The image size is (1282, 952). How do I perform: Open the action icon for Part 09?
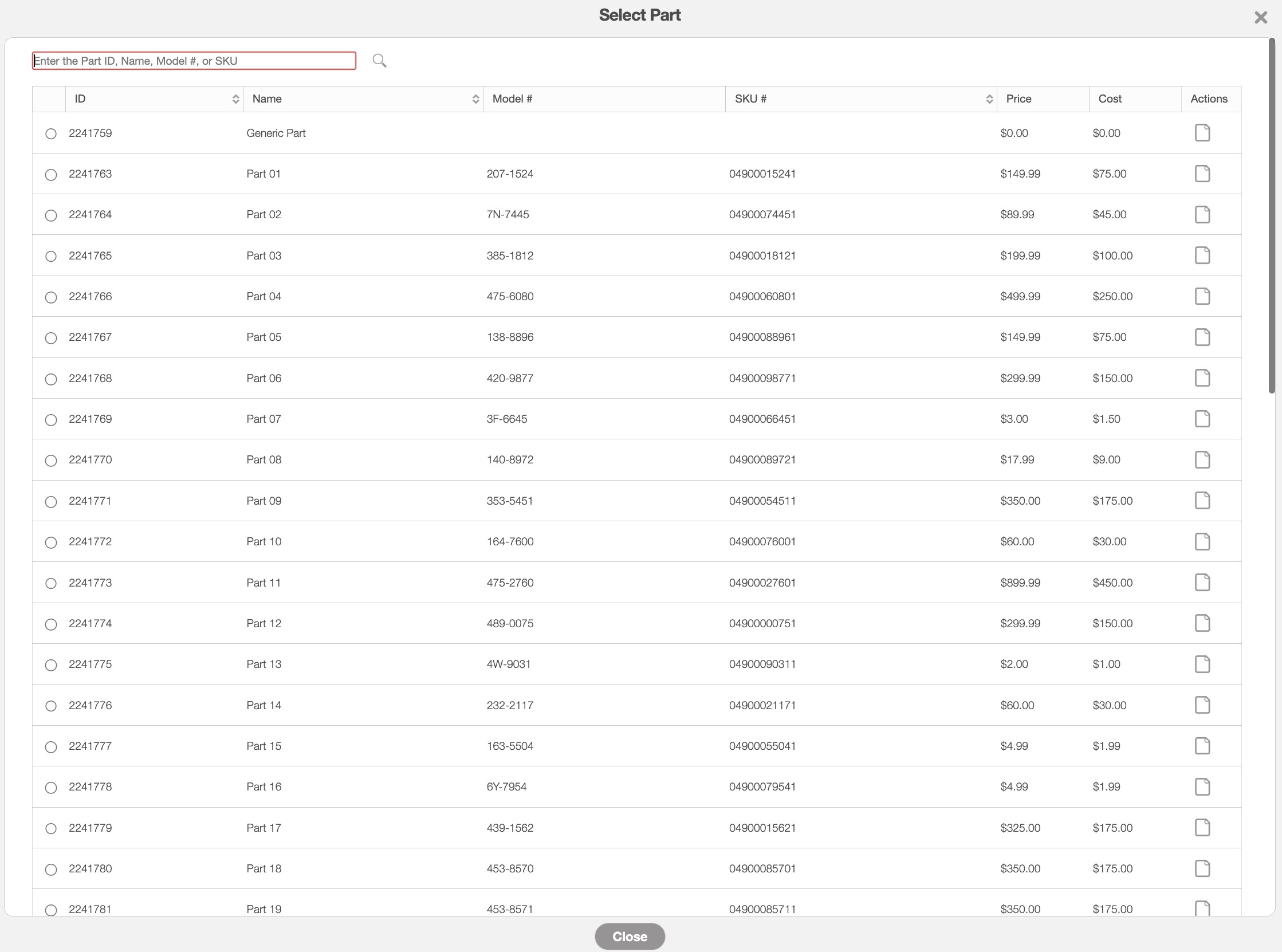coord(1202,501)
